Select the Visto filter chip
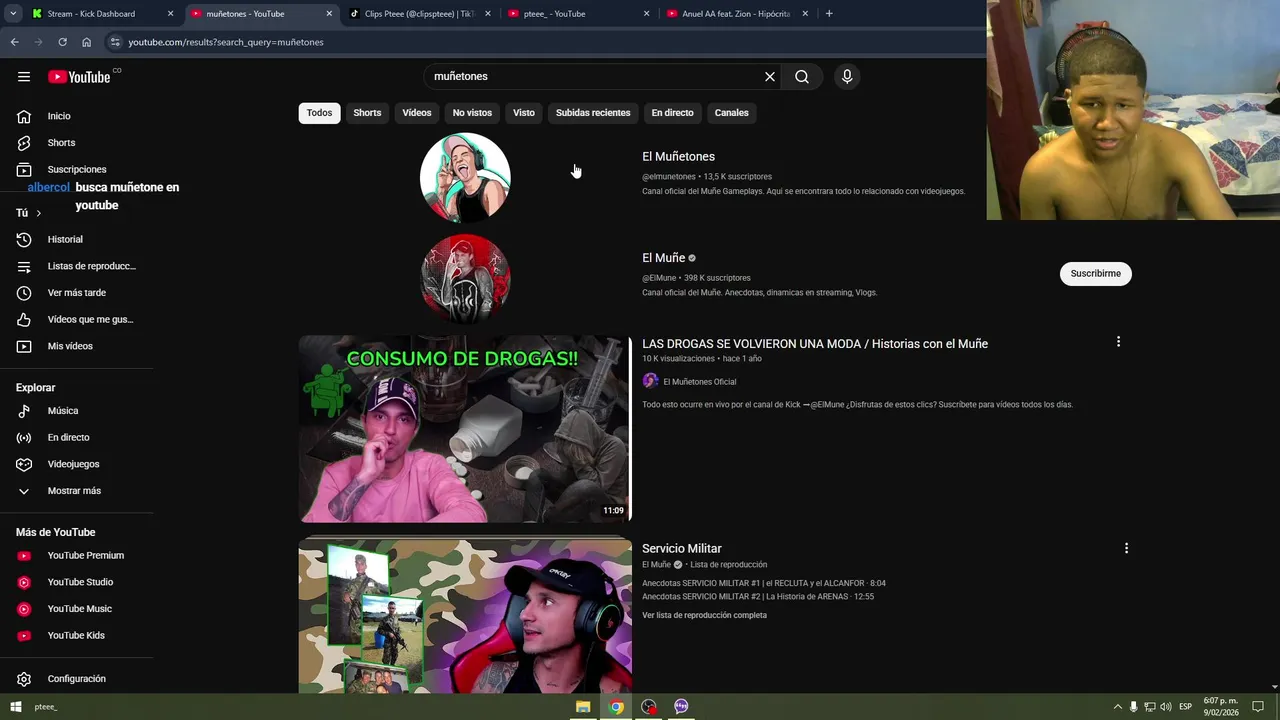Screen dimensions: 1280x720 pyautogui.click(x=524, y=113)
